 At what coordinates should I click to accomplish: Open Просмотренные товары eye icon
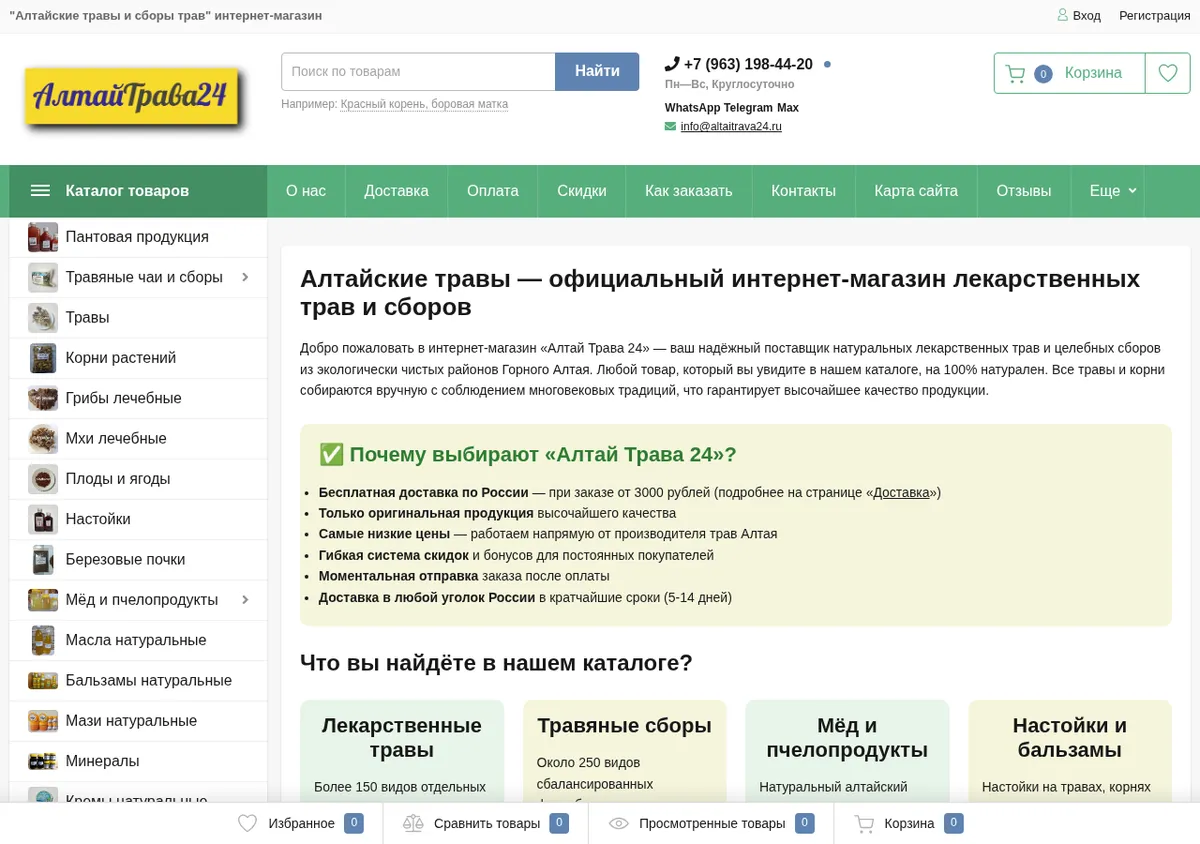tap(619, 823)
